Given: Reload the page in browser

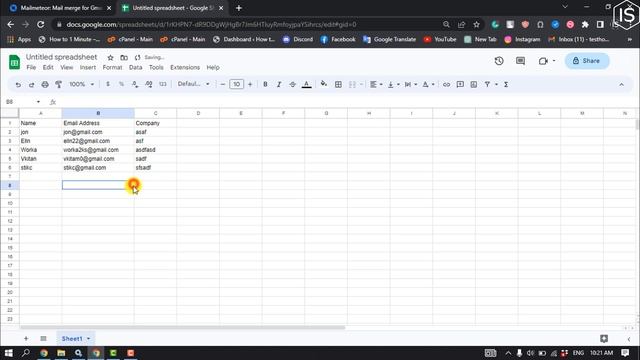Looking at the screenshot, I should pyautogui.click(x=40, y=24).
